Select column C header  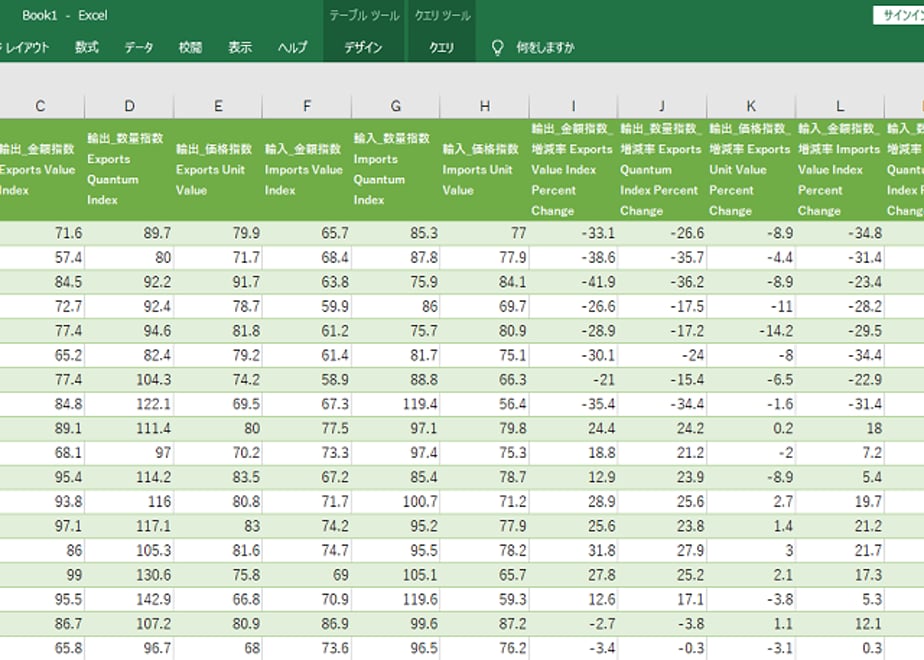tap(40, 106)
